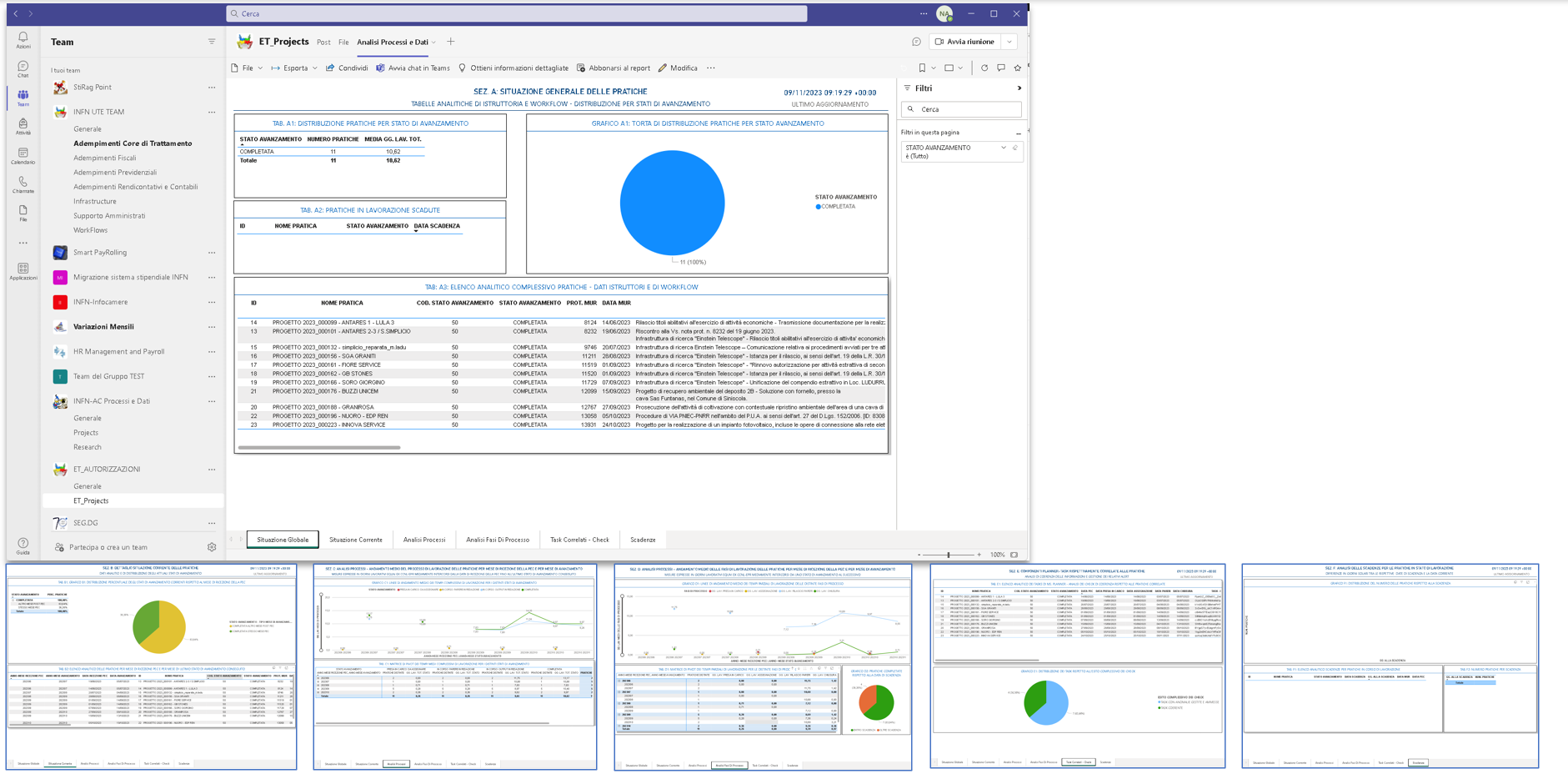Expand the STATO AVANZAMENTO filter card

(x=1004, y=148)
